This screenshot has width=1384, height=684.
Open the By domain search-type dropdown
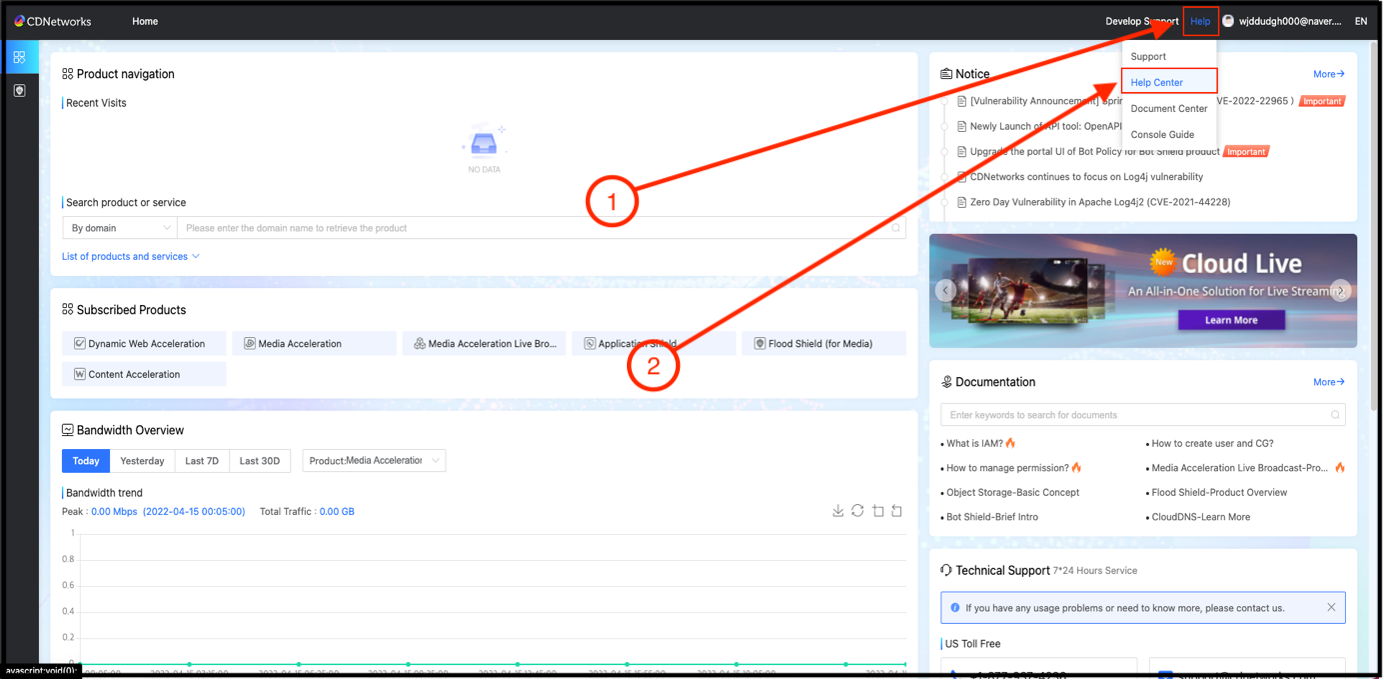(120, 228)
